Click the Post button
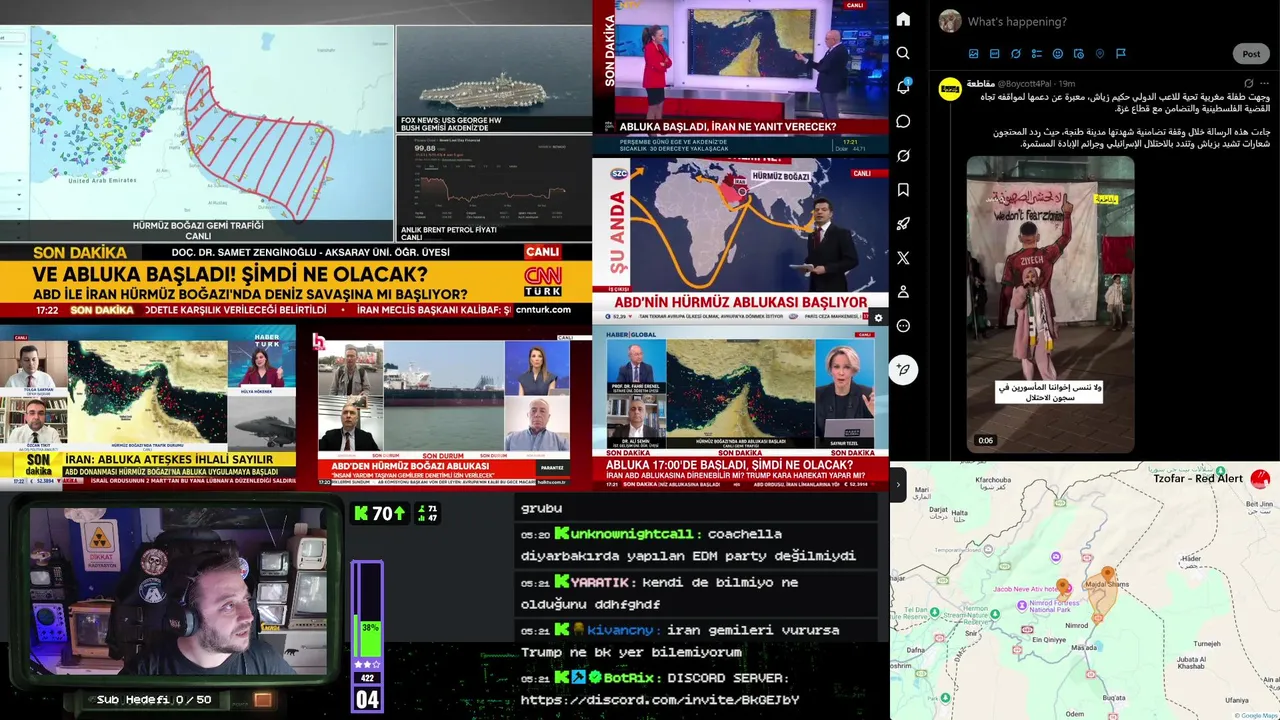The height and width of the screenshot is (720, 1280). pyautogui.click(x=1251, y=54)
